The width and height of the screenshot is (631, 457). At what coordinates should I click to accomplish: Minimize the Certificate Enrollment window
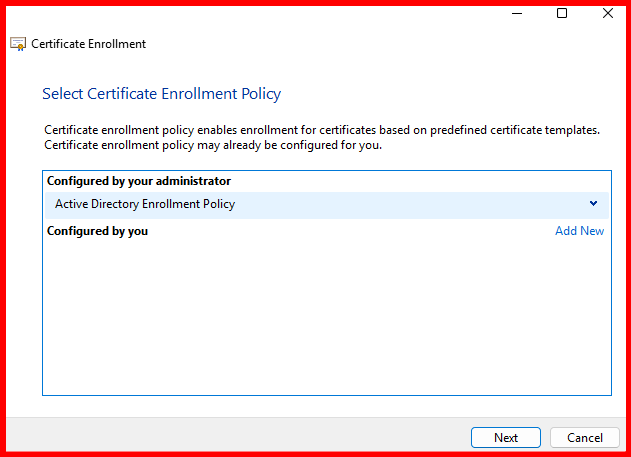[516, 14]
